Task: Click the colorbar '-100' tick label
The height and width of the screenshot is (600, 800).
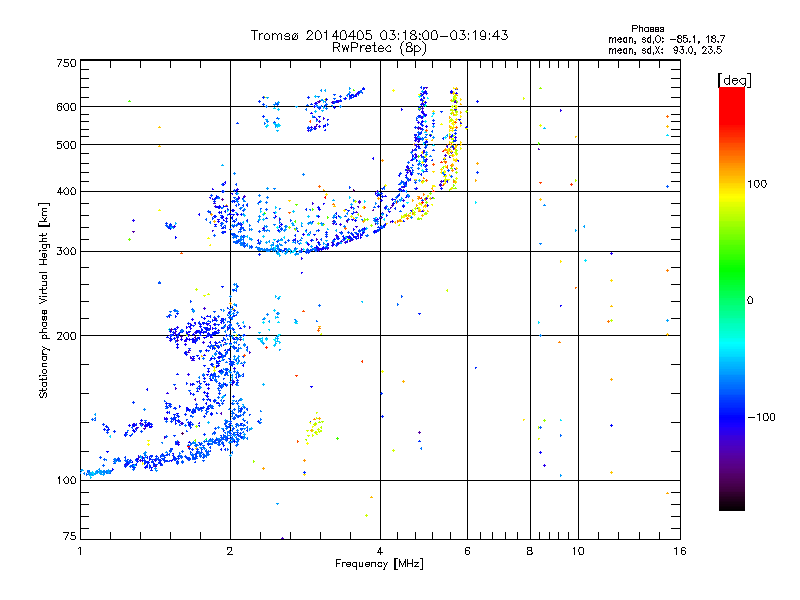Action: (761, 417)
